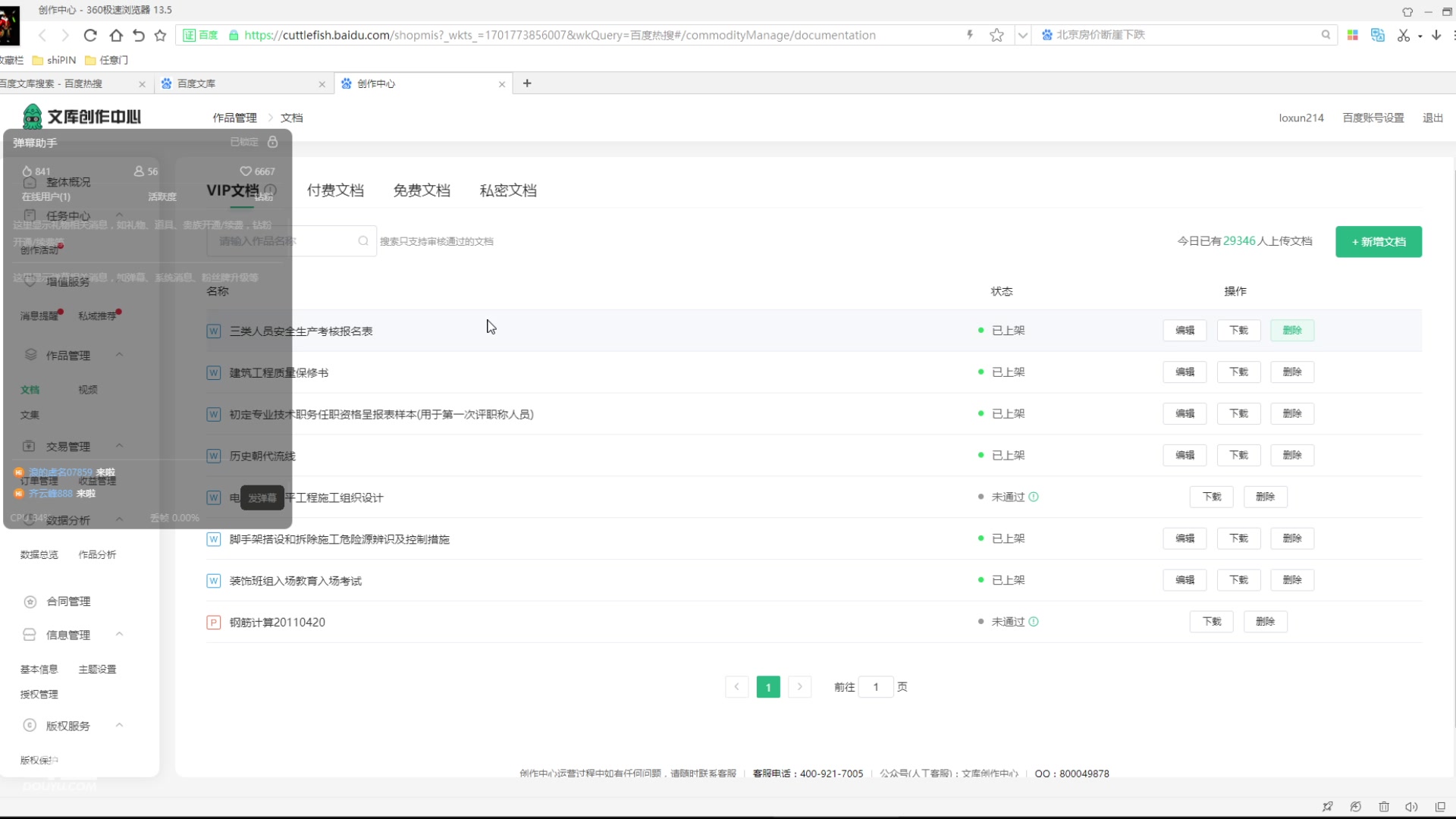Open 初定专业技术职务任职资格呈报表样本 document name
Viewport: 1456px width, 819px height.
point(381,415)
